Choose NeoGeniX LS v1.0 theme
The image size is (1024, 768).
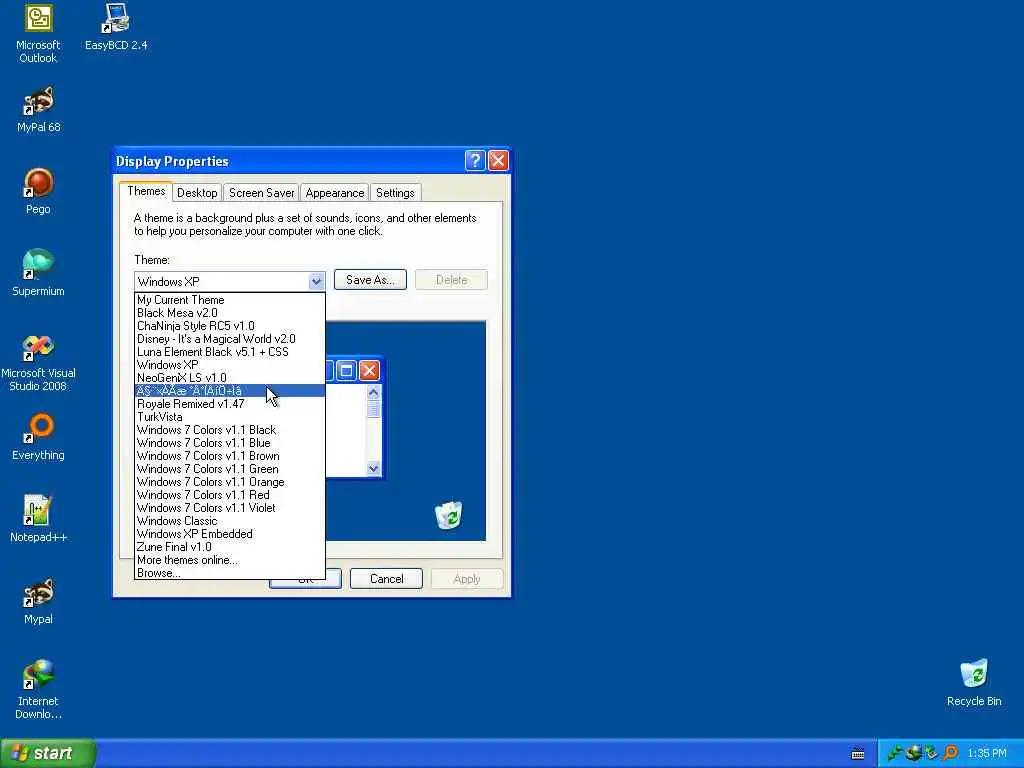[229, 378]
